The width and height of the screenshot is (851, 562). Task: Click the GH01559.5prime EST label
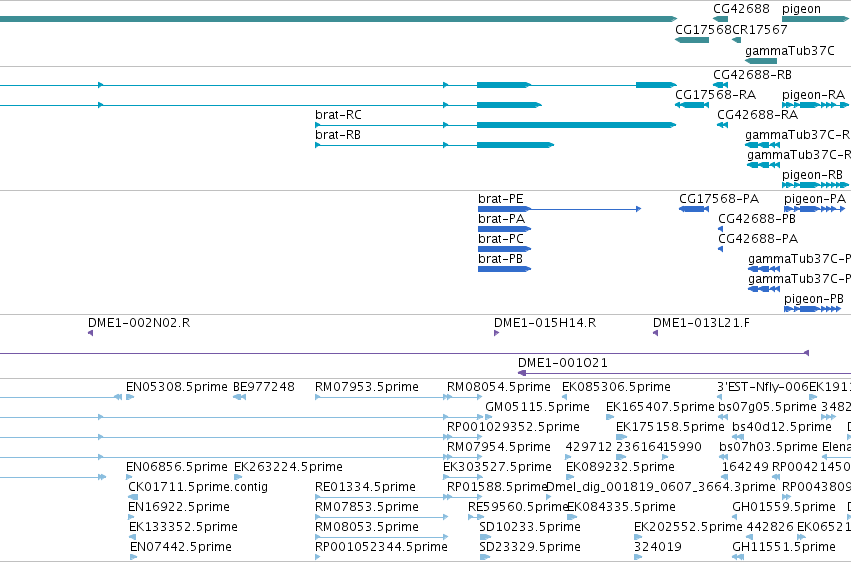(x=784, y=508)
